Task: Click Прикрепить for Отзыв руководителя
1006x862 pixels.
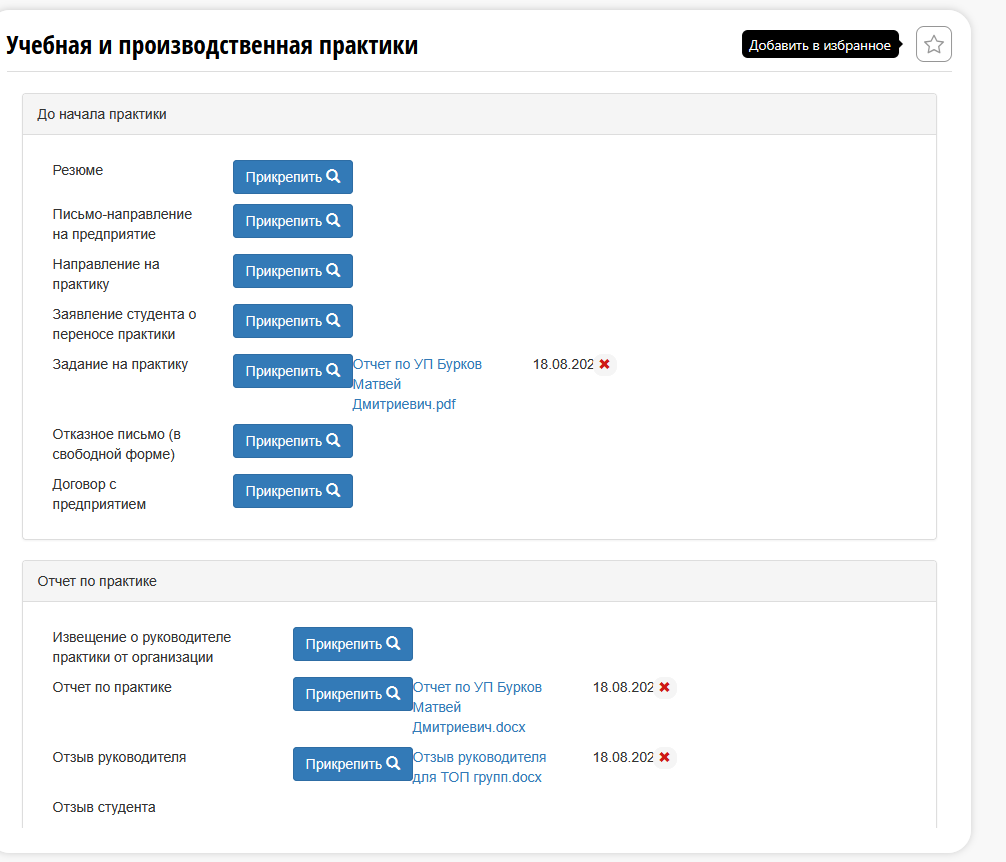Action: pos(353,764)
